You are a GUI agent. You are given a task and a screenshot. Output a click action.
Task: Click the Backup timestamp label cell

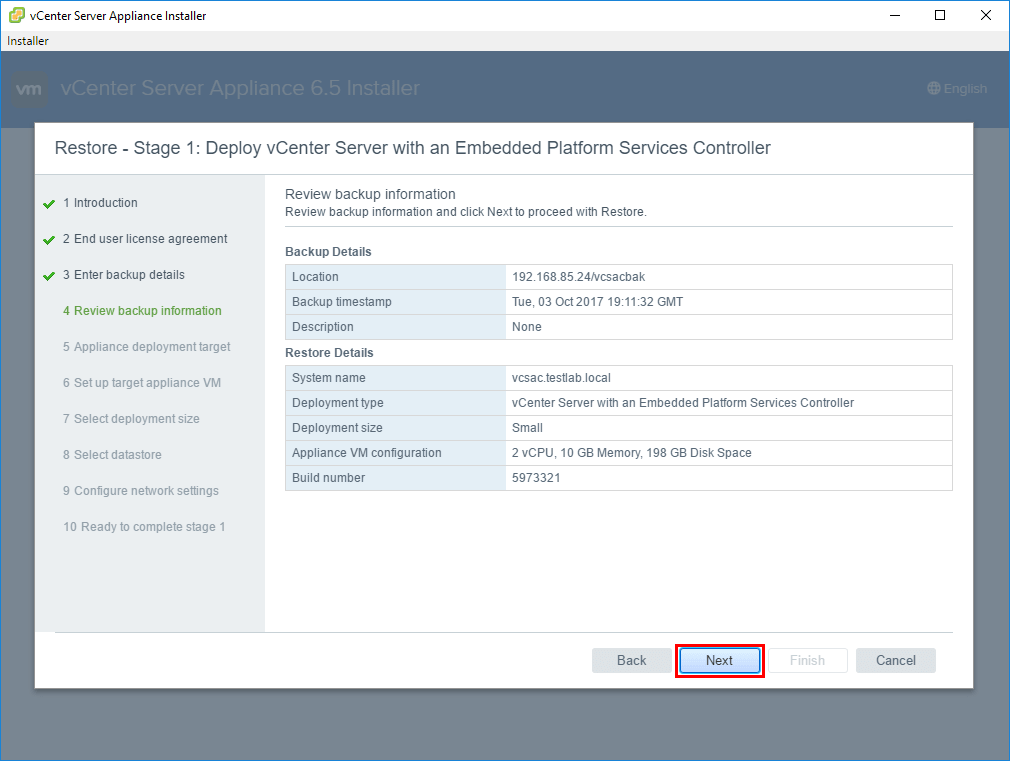click(395, 302)
